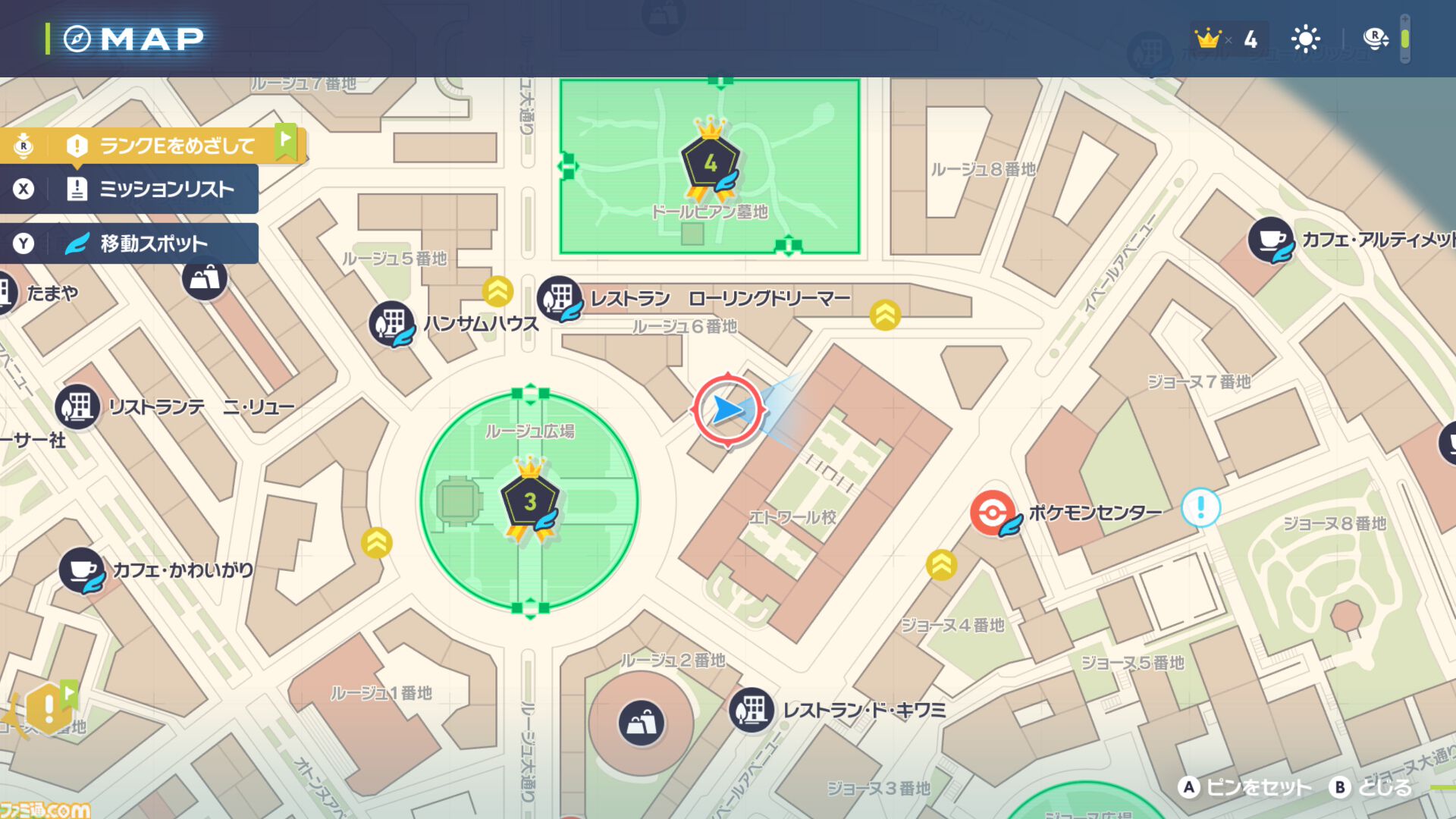The width and height of the screenshot is (1456, 819).
Task: Click the ドールビアン墓地 zone label
Action: (710, 212)
